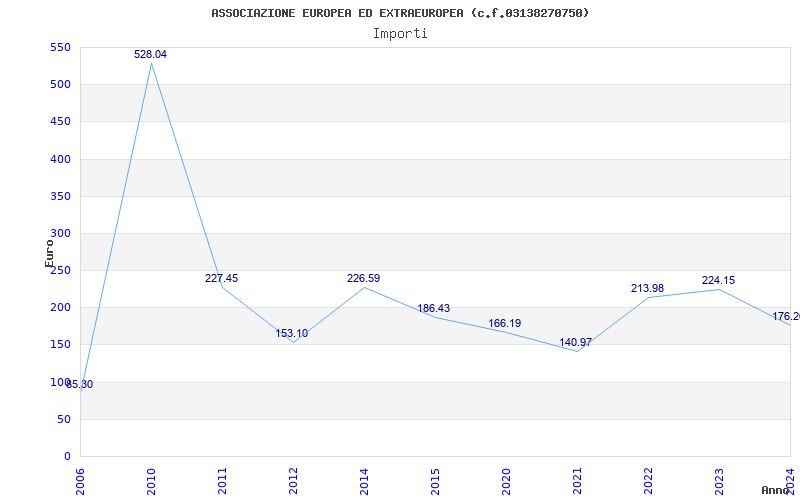800x500 pixels.
Task: Click the 2014 x-axis year label
Action: tap(364, 482)
